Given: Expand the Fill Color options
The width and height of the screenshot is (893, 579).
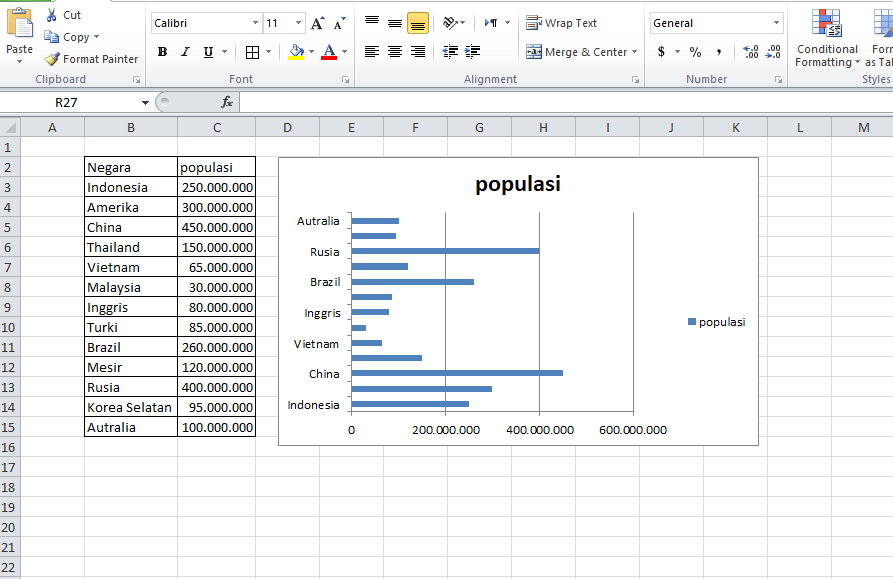Looking at the screenshot, I should (x=312, y=52).
